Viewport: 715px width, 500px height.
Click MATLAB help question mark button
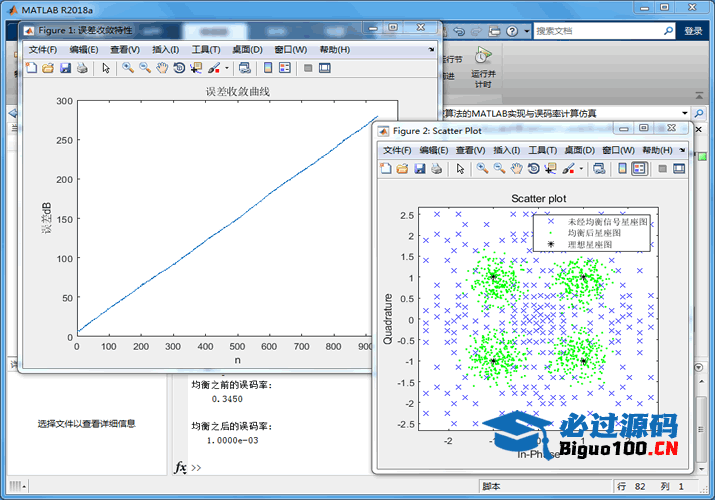pyautogui.click(x=512, y=31)
